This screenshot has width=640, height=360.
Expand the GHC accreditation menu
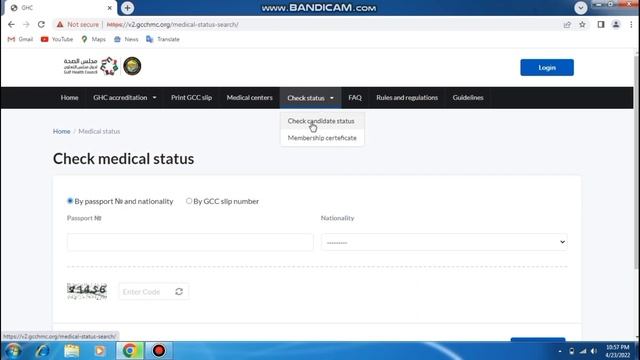click(124, 98)
